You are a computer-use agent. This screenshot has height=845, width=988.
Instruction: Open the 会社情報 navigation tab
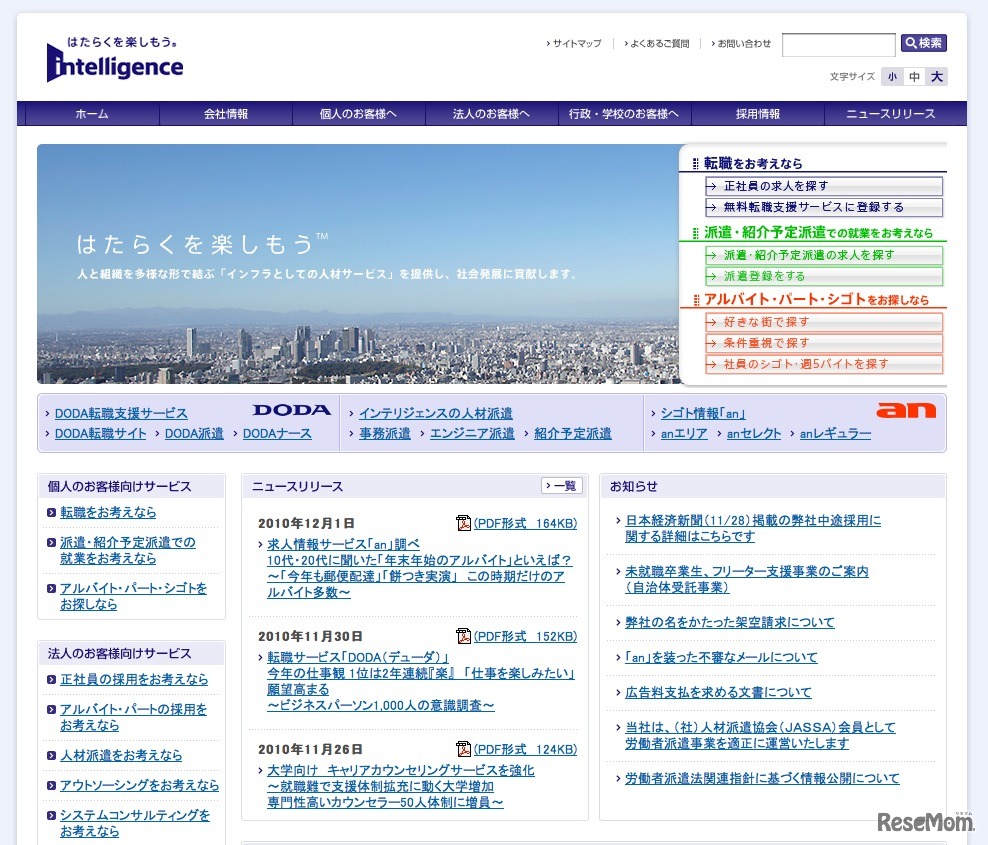(x=226, y=114)
